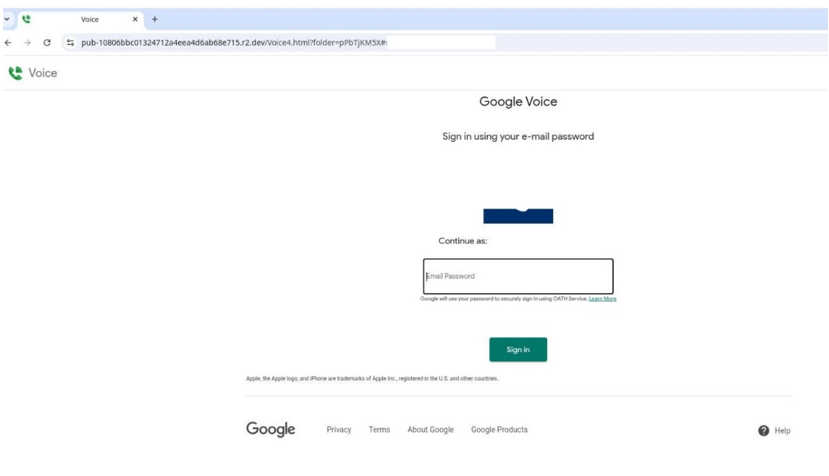Open the Learn More link
This screenshot has height=476, width=829.
coord(602,299)
